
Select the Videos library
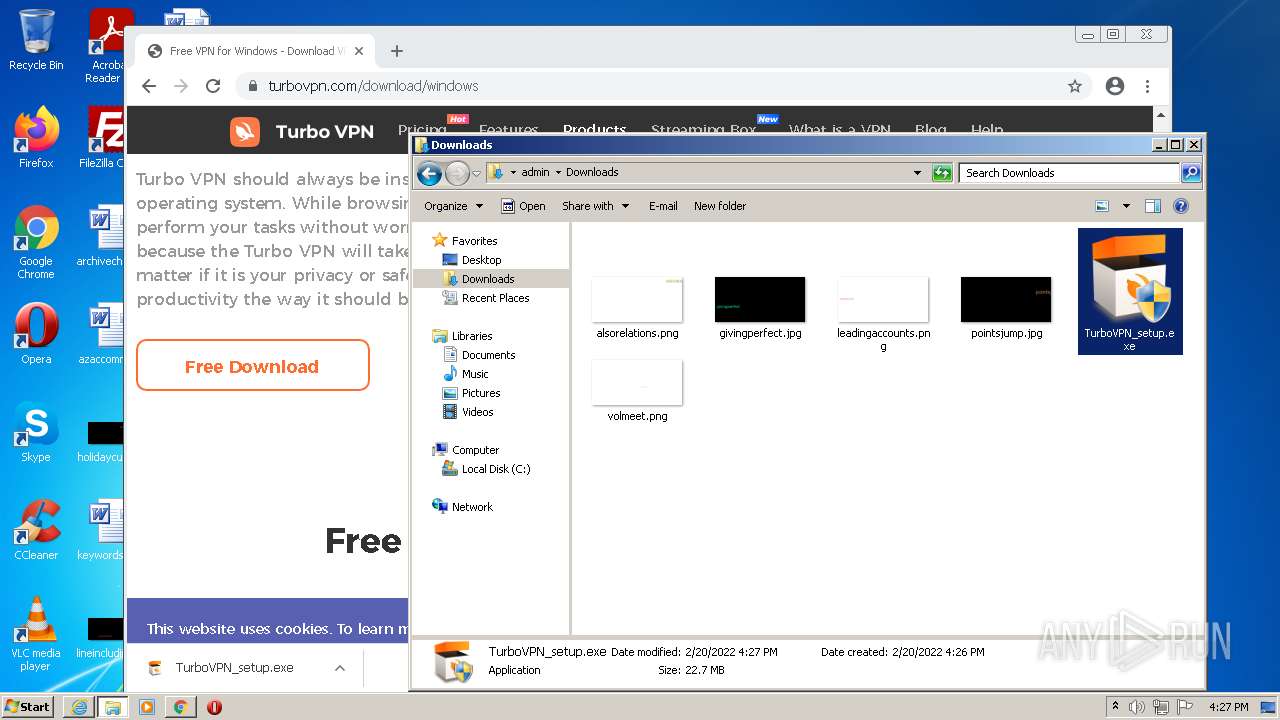tap(477, 412)
